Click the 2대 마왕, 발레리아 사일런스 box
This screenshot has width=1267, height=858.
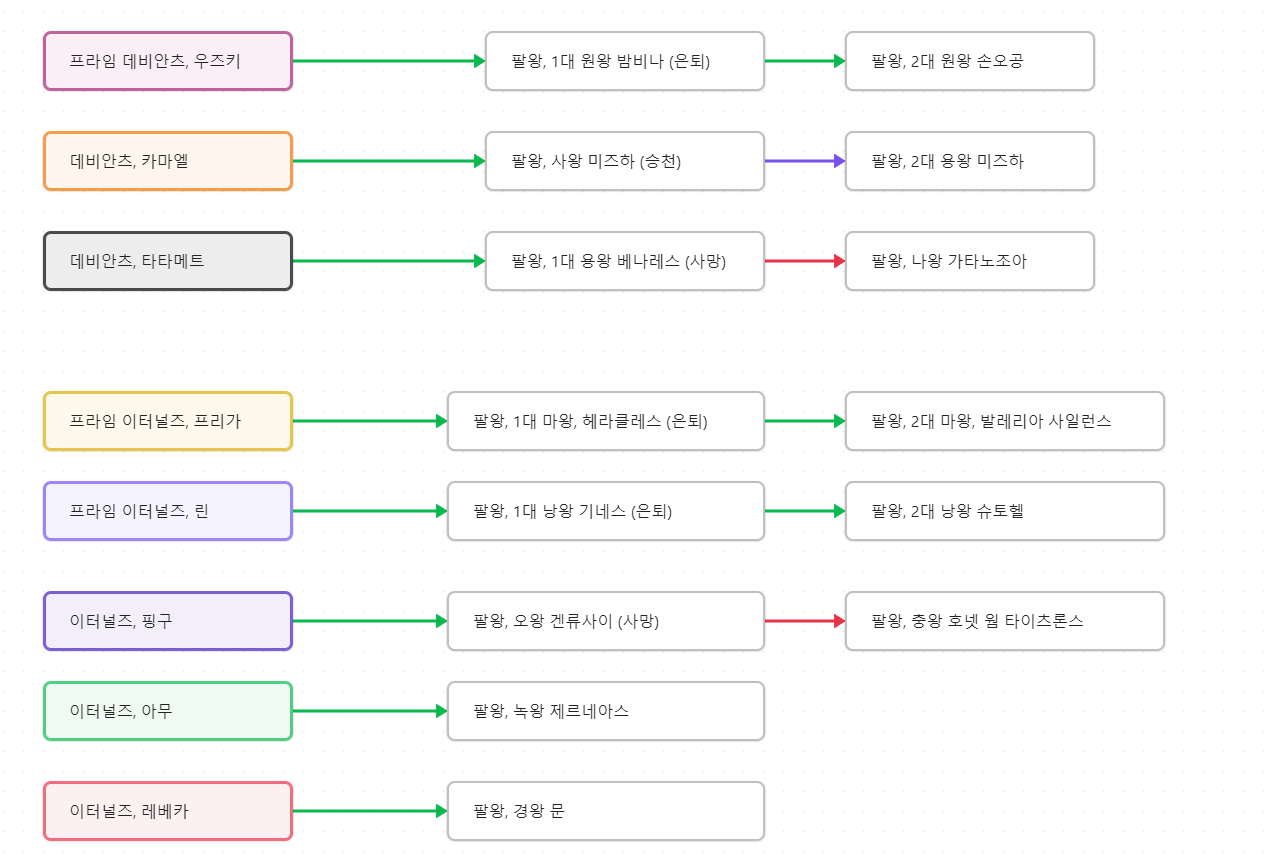click(x=1005, y=421)
